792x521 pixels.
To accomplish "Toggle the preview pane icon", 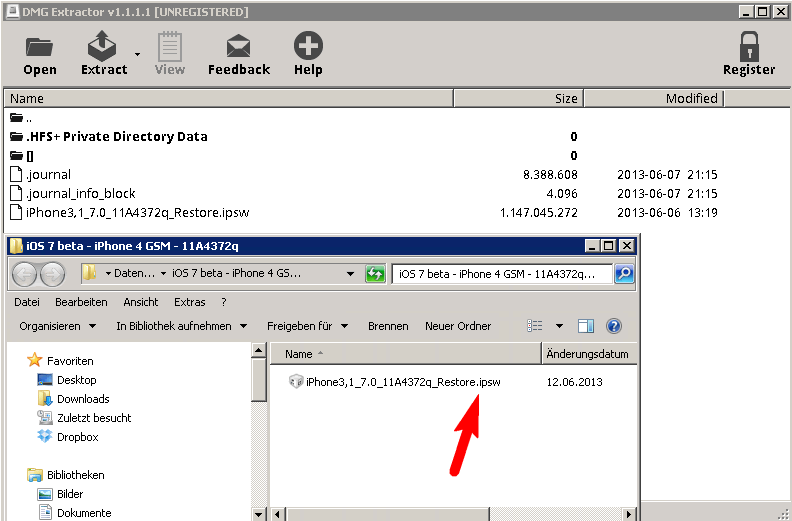I will (x=586, y=326).
